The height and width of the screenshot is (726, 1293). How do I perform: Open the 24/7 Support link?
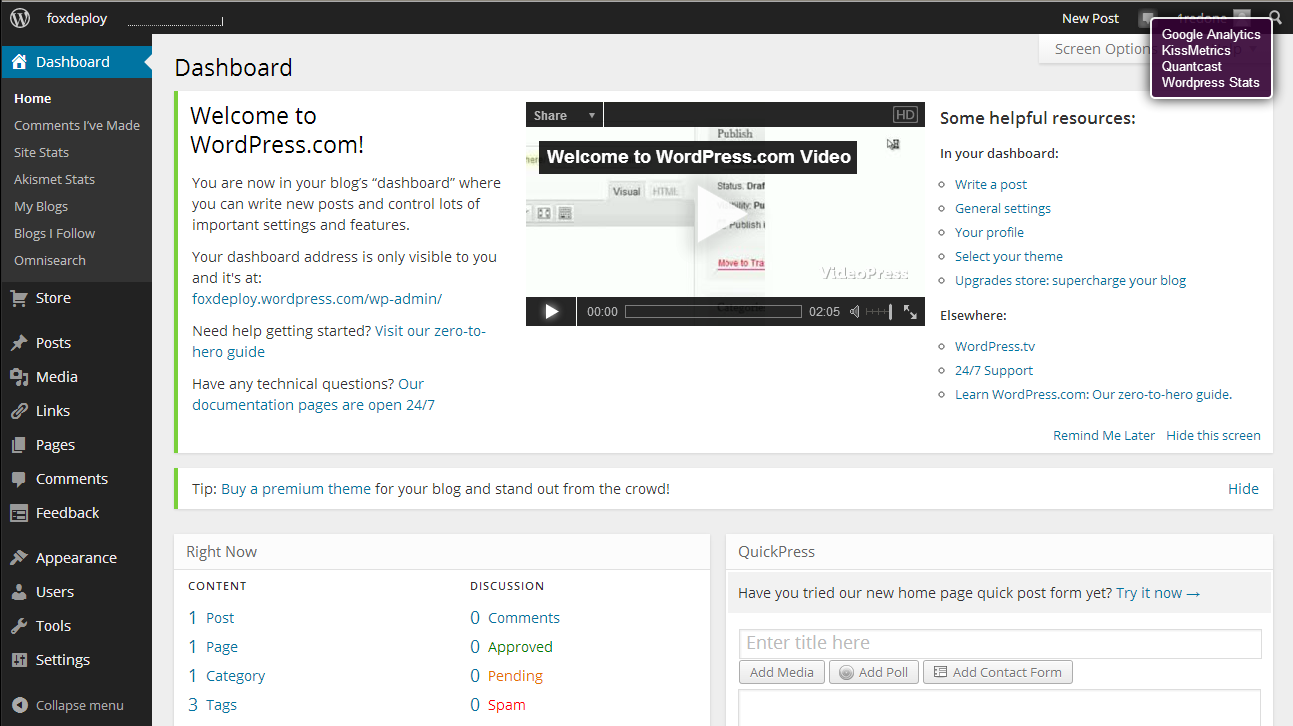pyautogui.click(x=994, y=370)
